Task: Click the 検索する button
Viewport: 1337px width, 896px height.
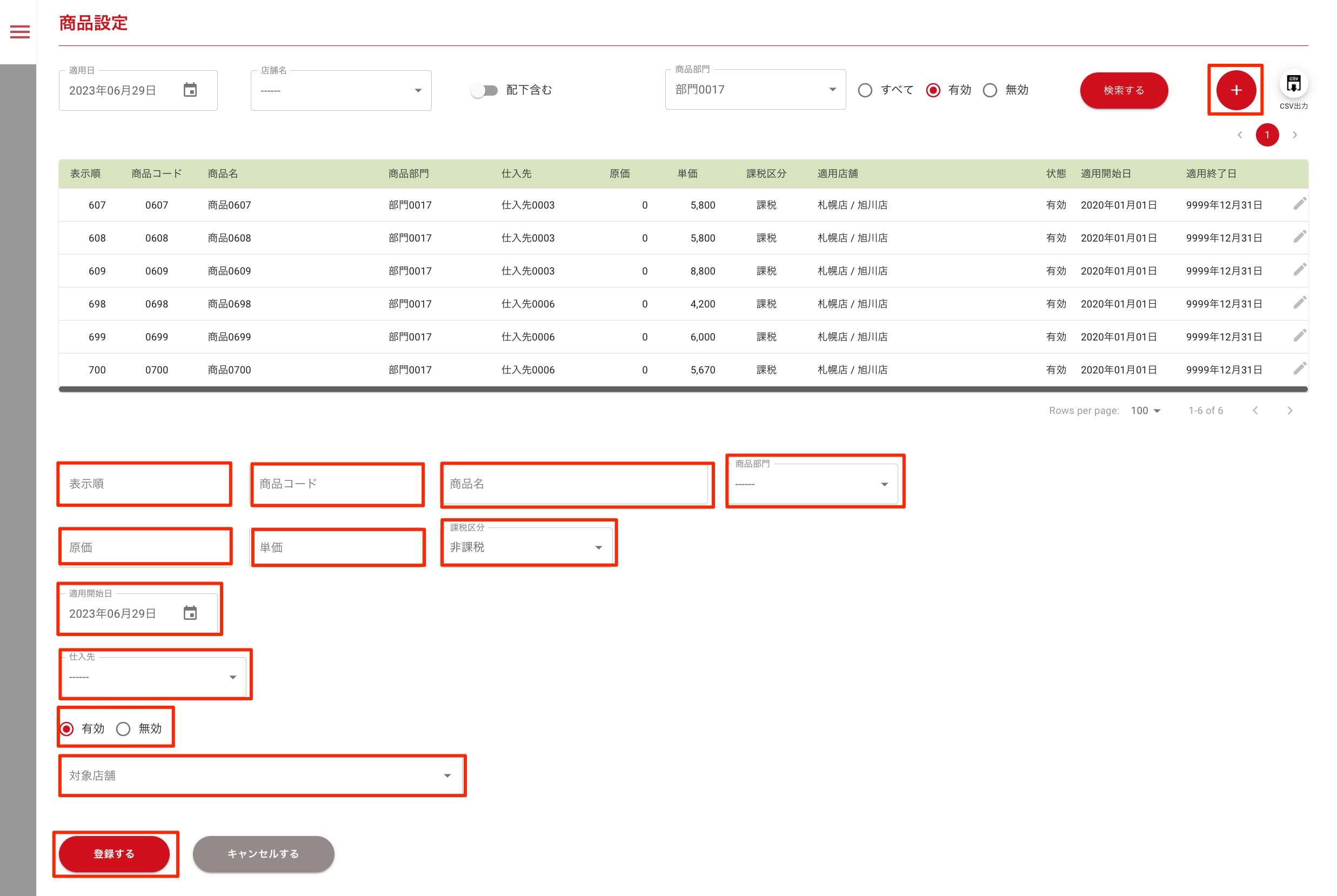Action: pos(1124,90)
